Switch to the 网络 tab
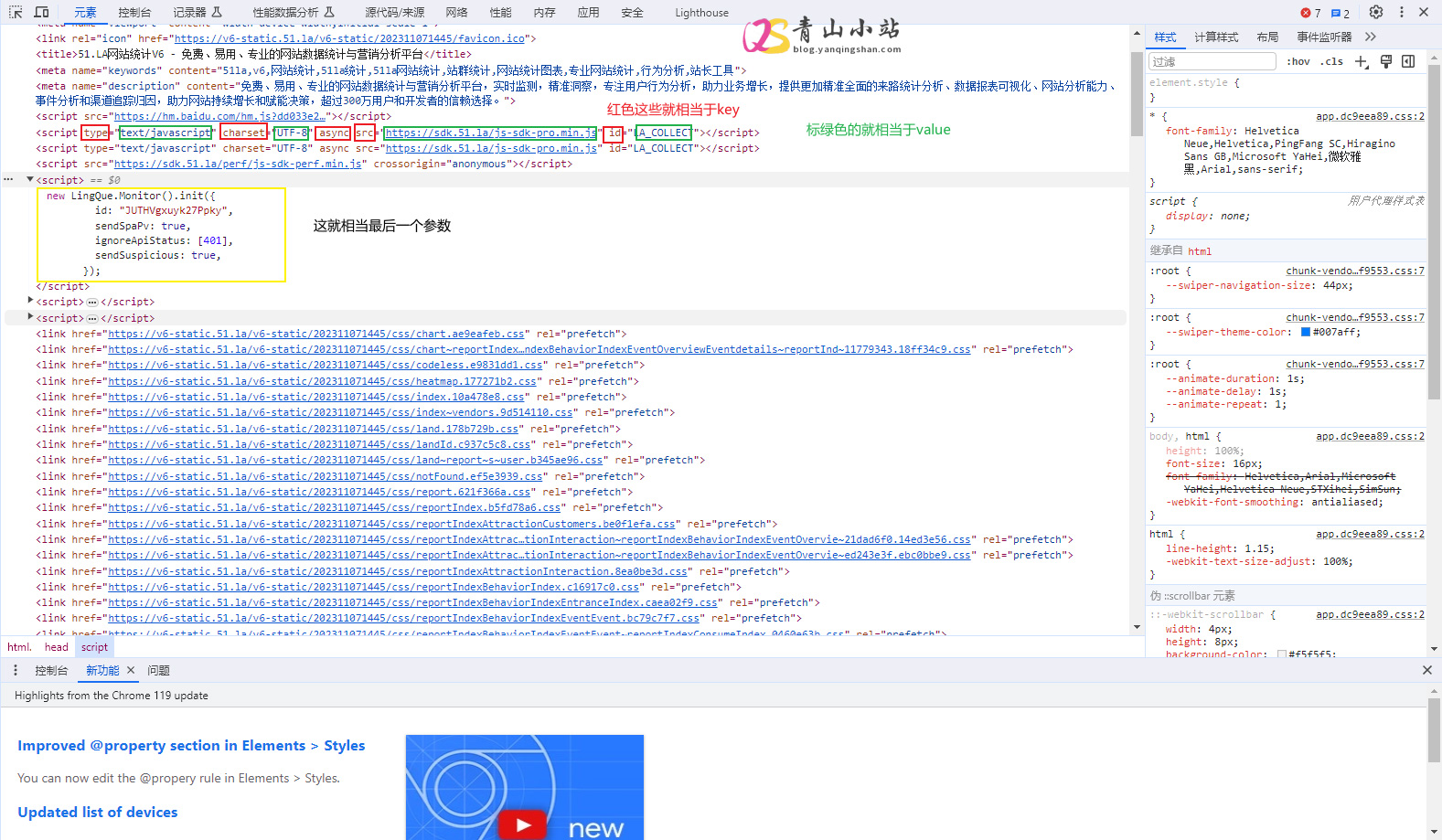This screenshot has height=840, width=1442. (457, 13)
